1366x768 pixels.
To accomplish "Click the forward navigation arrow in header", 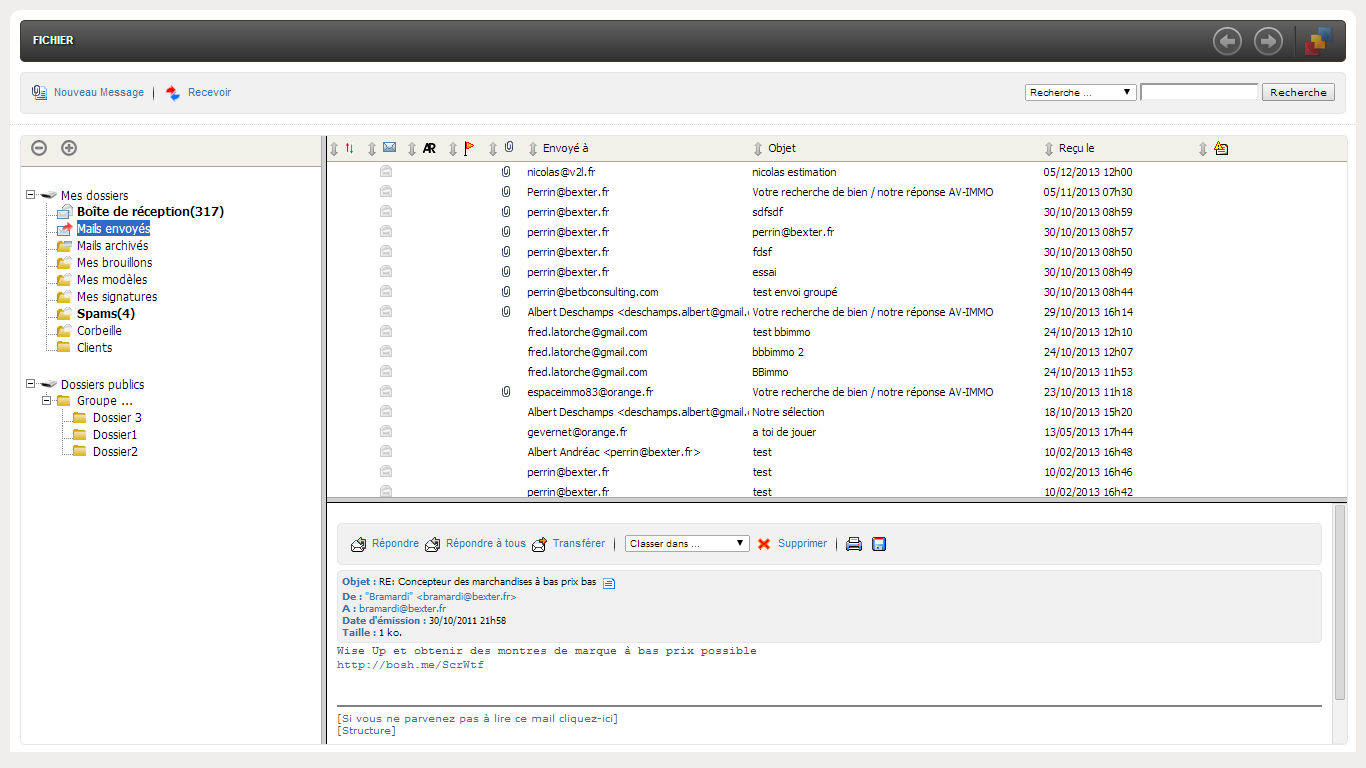I will click(1268, 41).
